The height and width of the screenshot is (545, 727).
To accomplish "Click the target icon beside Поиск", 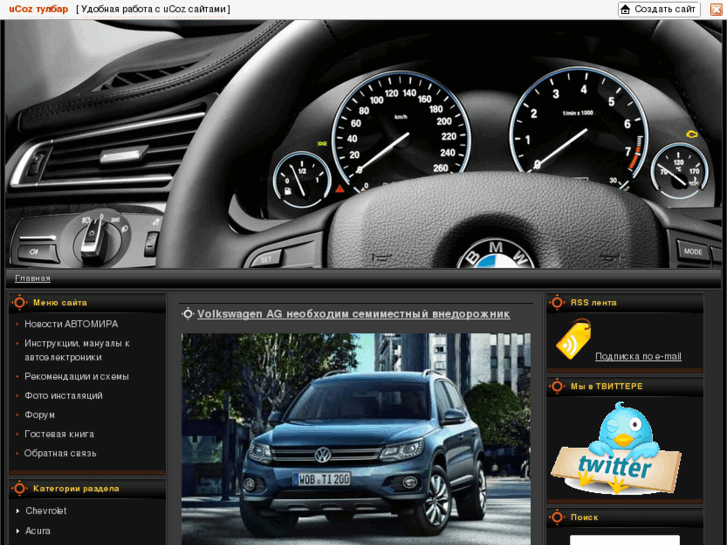I will click(557, 517).
